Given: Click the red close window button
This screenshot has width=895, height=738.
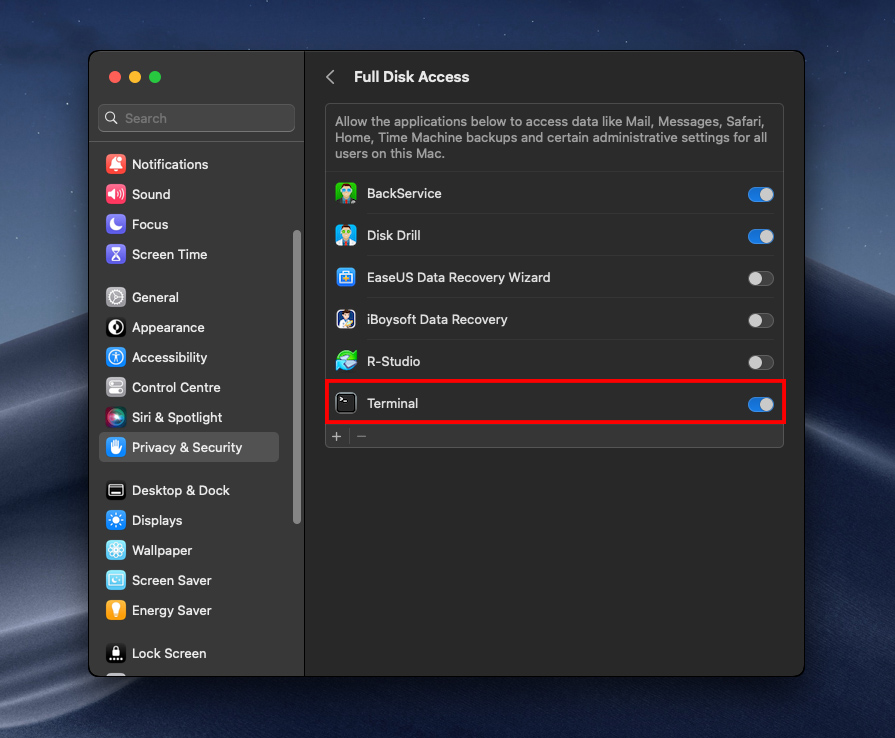Looking at the screenshot, I should [x=115, y=77].
